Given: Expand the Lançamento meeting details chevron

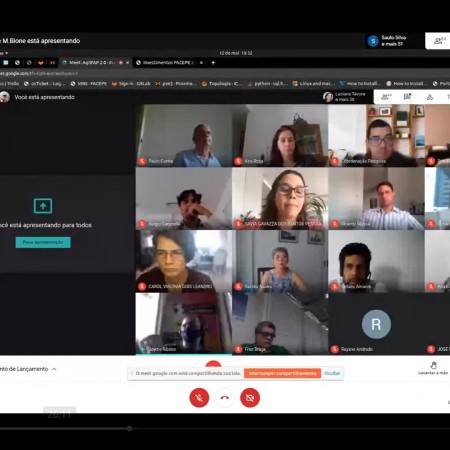Looking at the screenshot, I should point(54,369).
